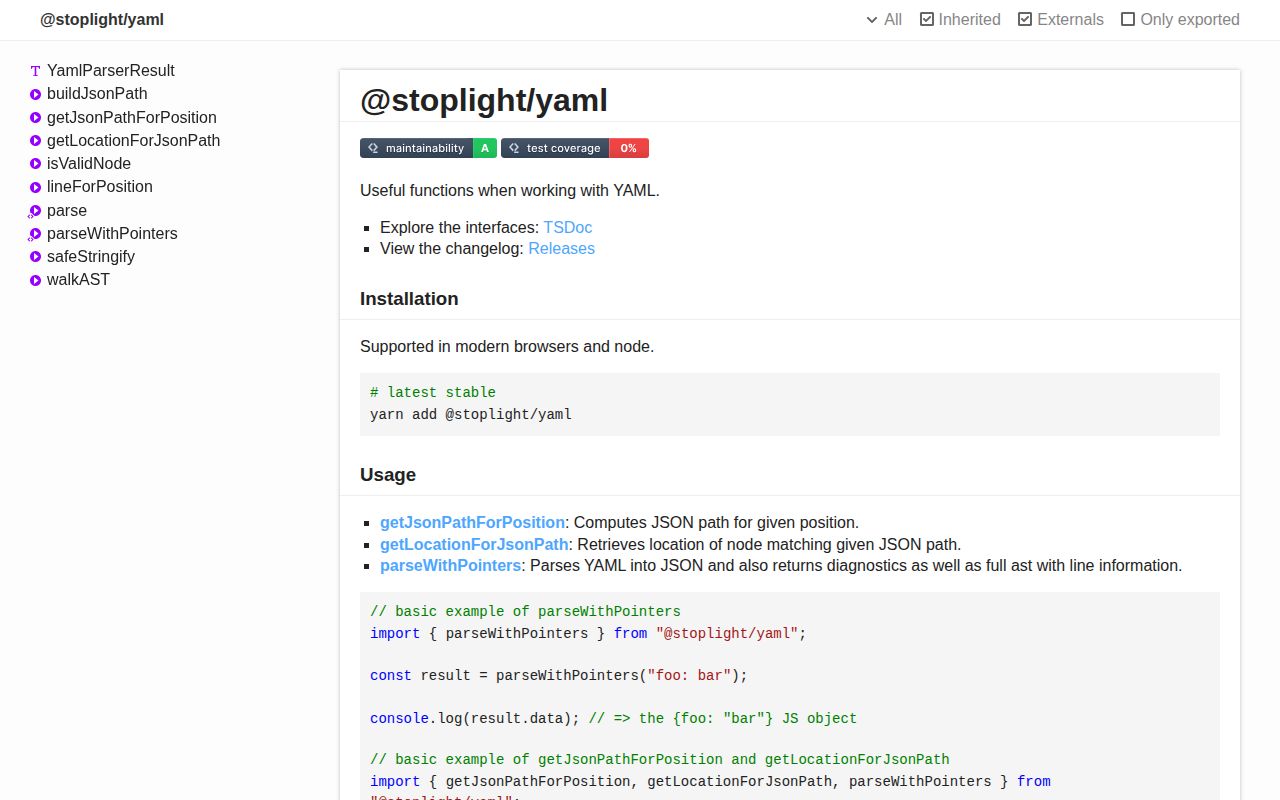Click the '# latest stable' code comment

(433, 393)
